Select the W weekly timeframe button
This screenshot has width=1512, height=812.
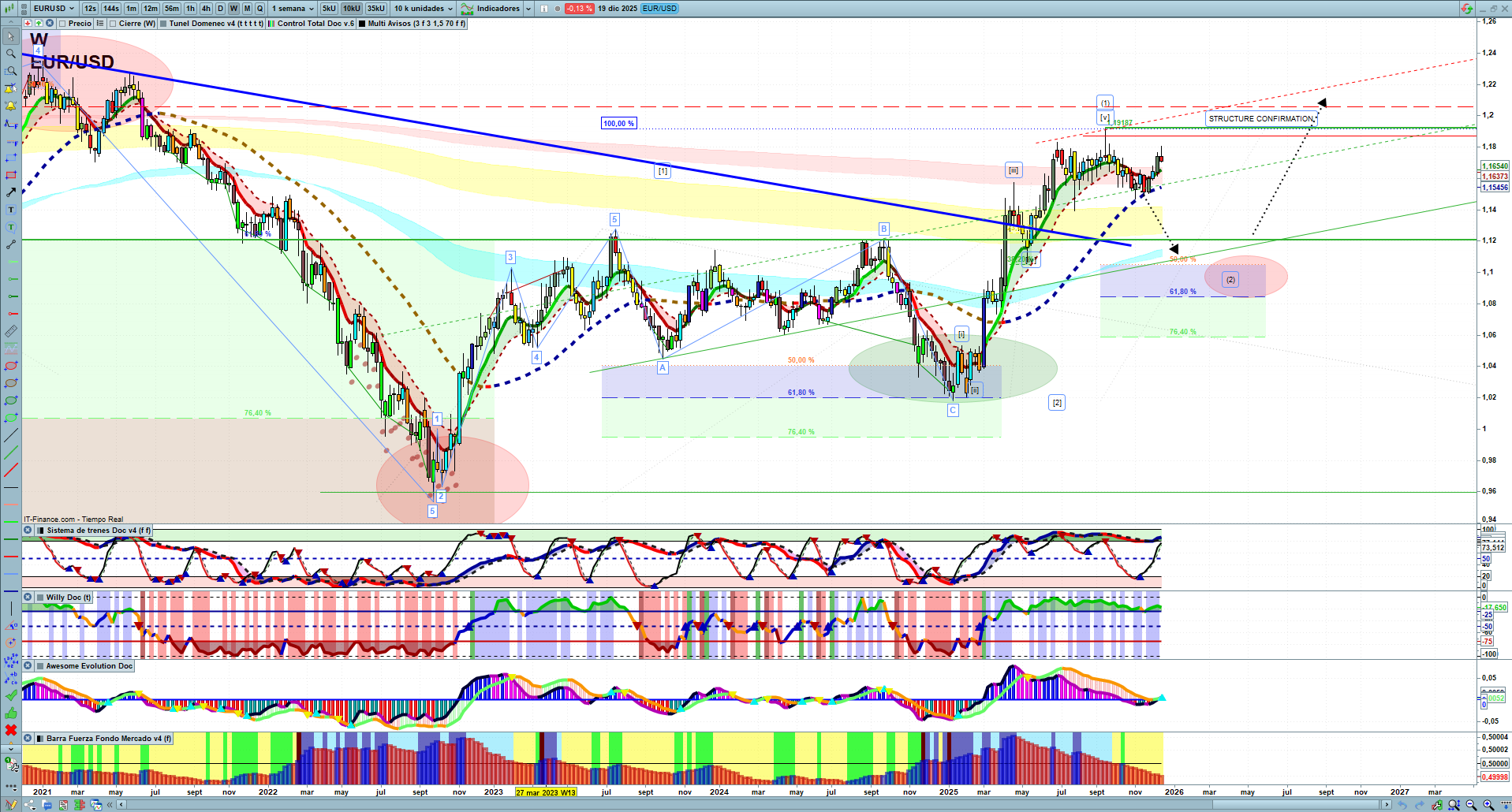[233, 9]
